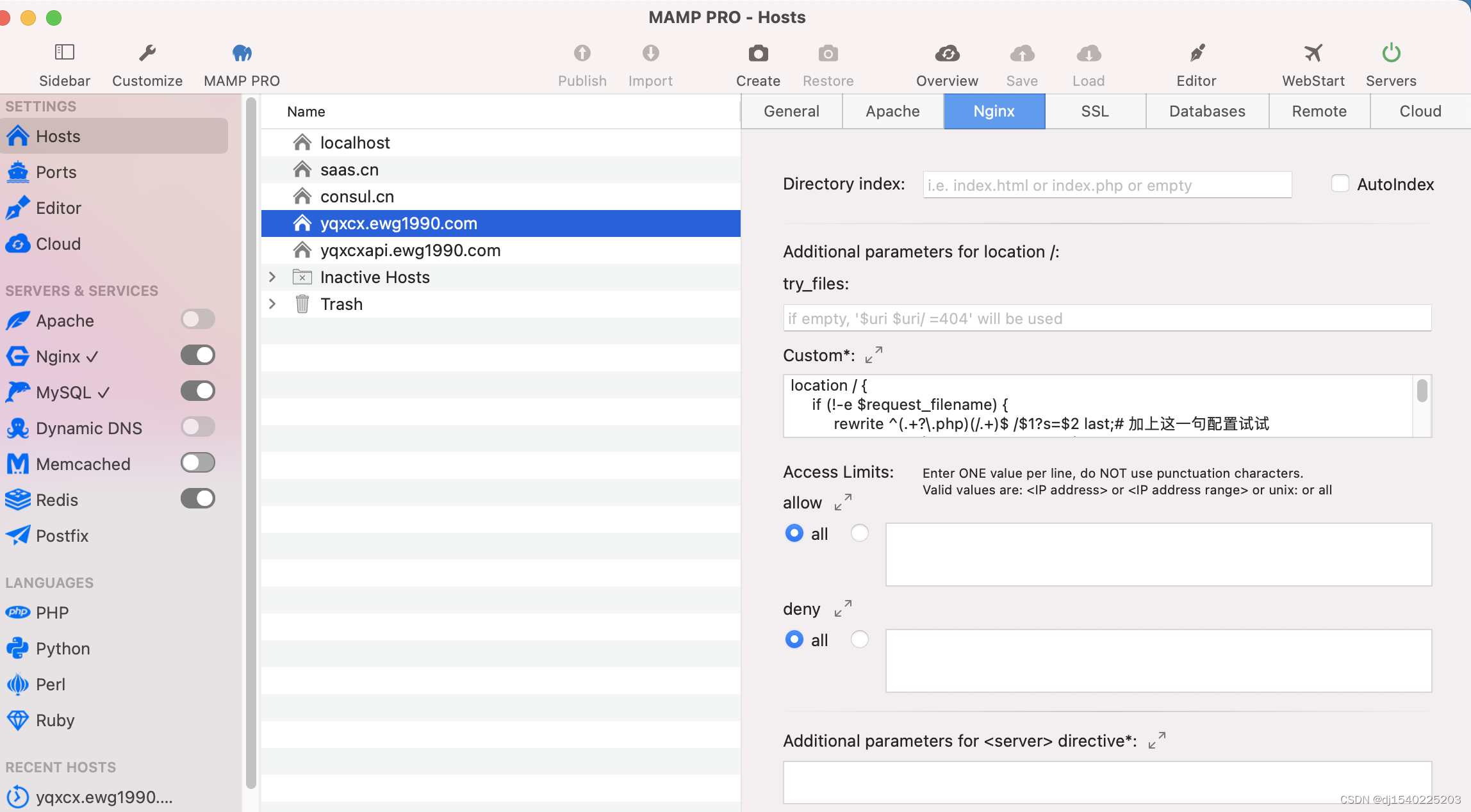Expand the Trash folder

271,304
